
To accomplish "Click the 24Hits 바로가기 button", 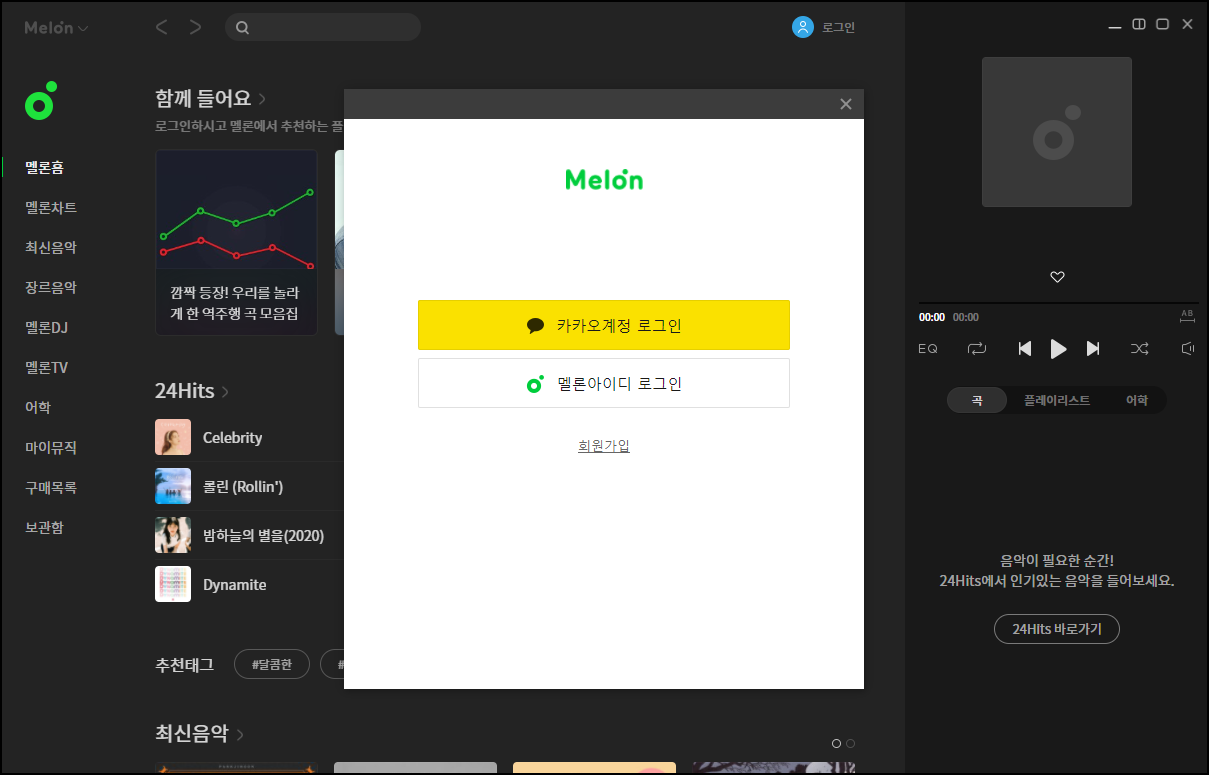I will (1057, 629).
